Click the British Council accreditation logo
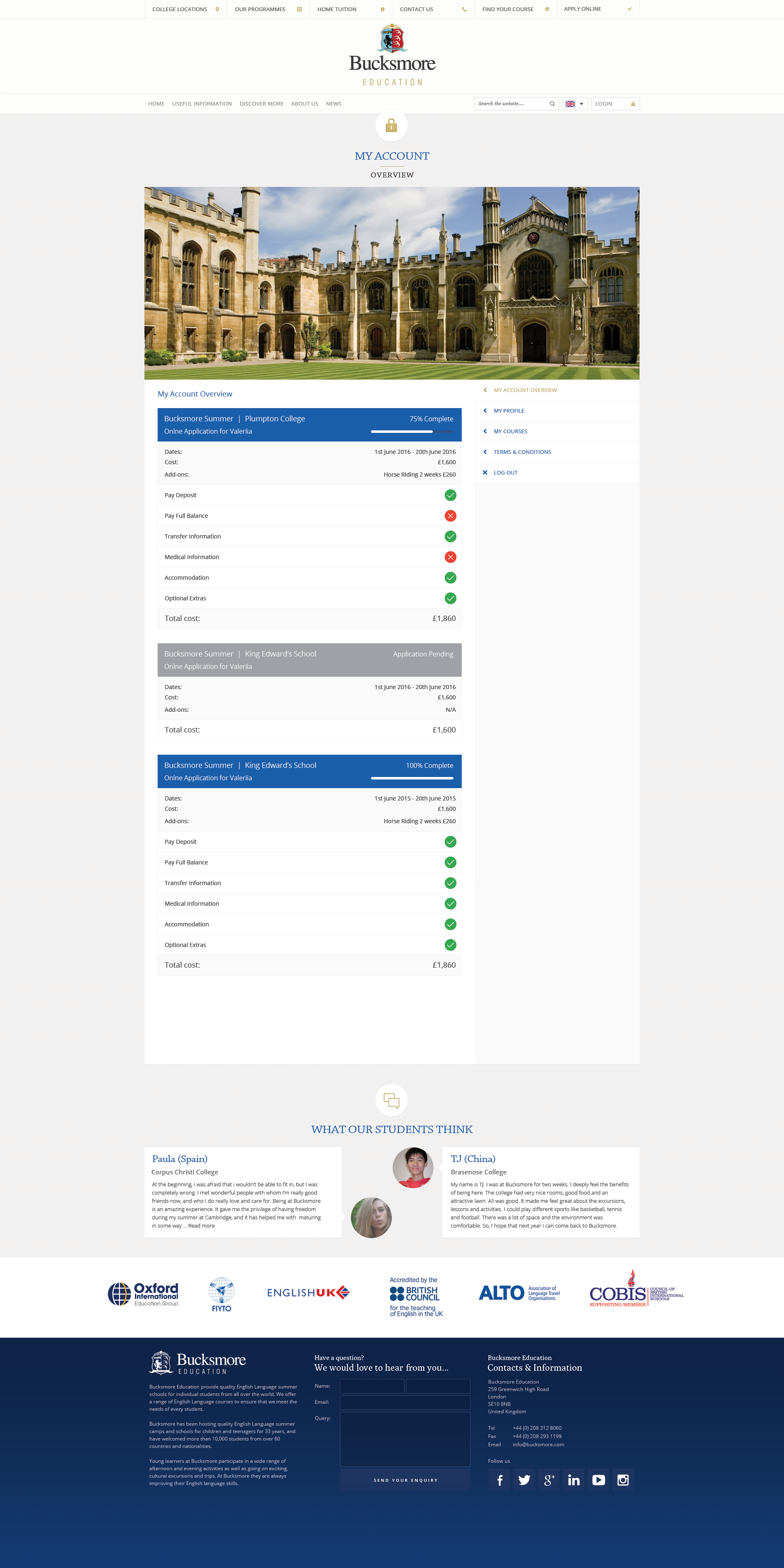Screen dimensions: 784x1568 [x=416, y=1296]
